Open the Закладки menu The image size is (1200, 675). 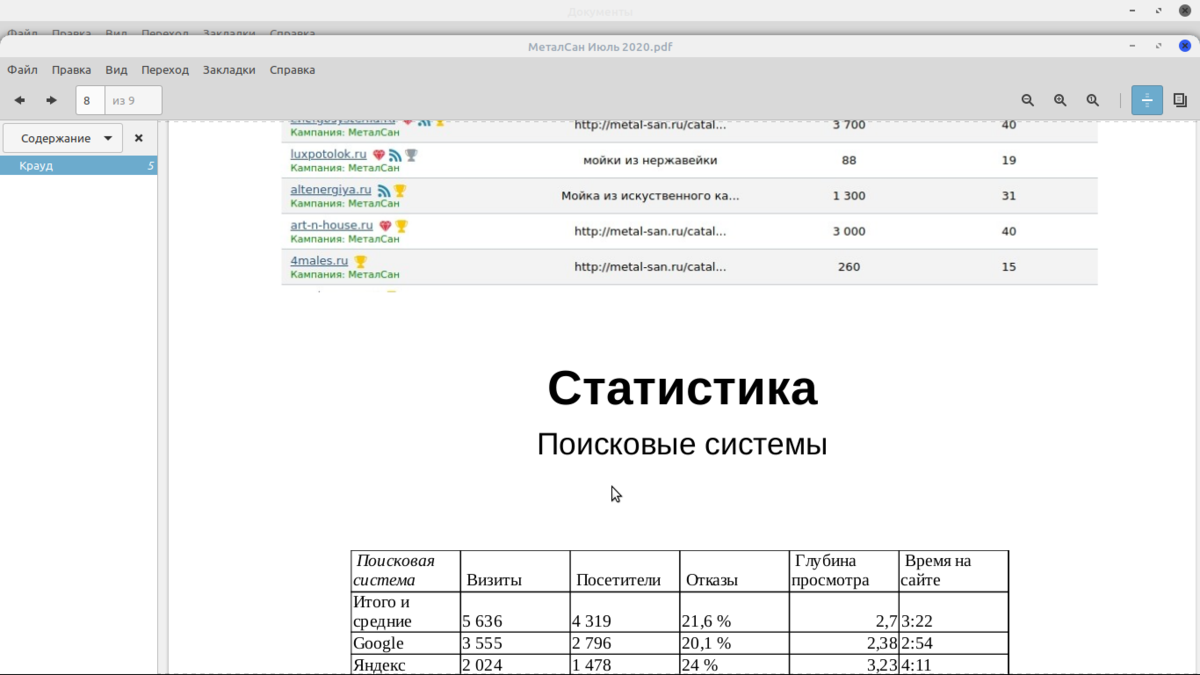tap(229, 70)
